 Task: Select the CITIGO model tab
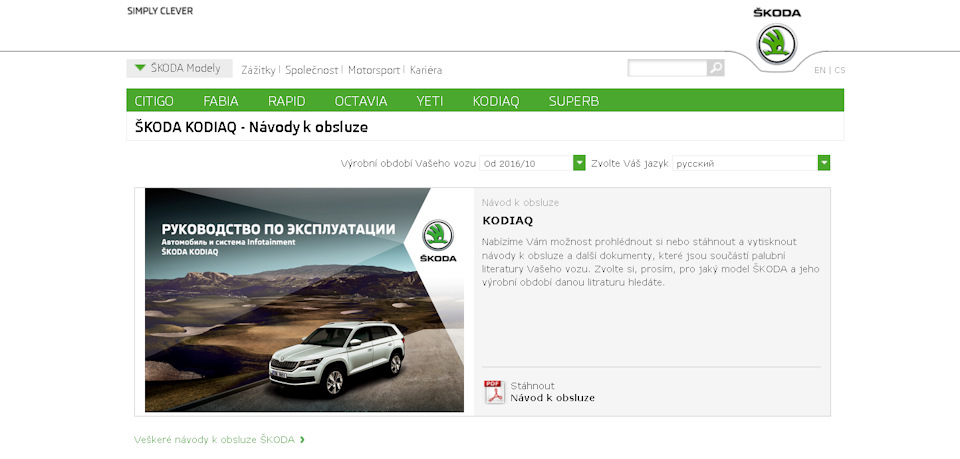[154, 101]
